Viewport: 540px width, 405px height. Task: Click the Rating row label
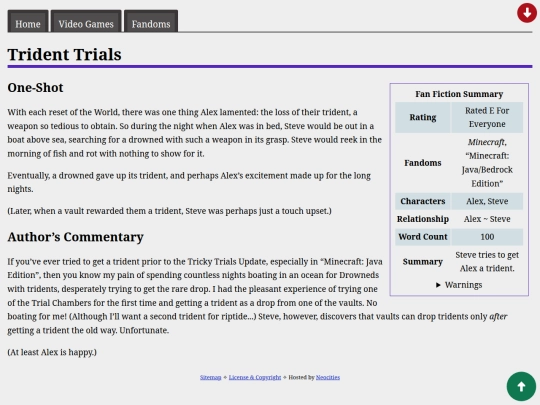[x=423, y=117]
